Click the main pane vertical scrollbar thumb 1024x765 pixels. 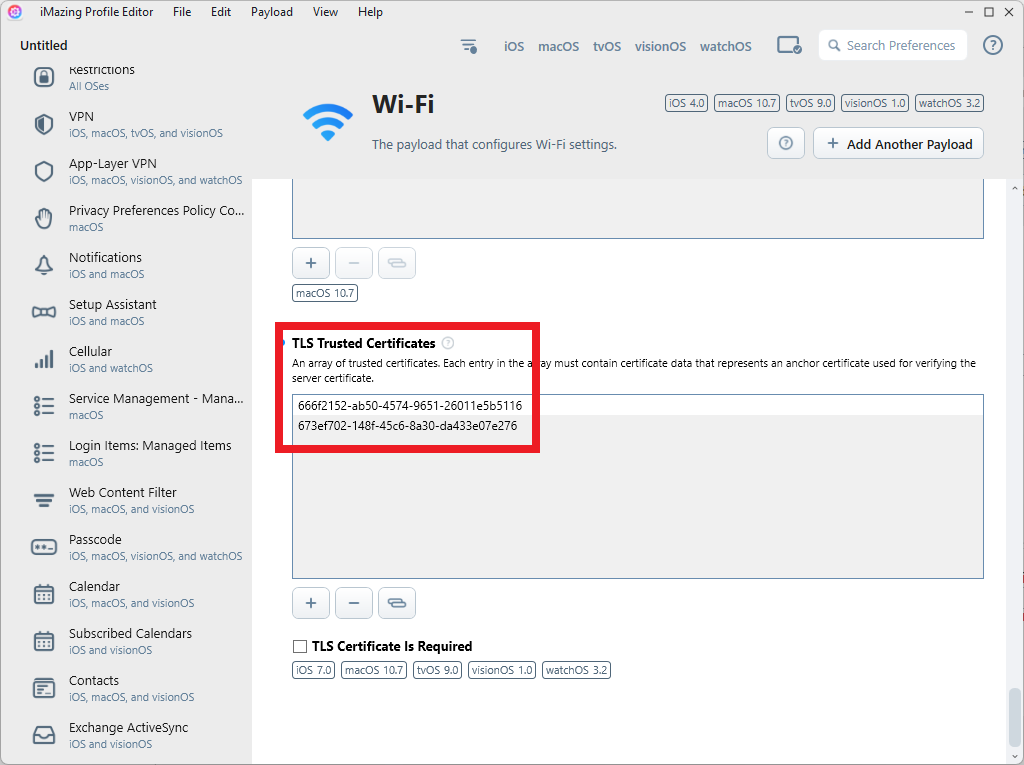[x=1014, y=715]
